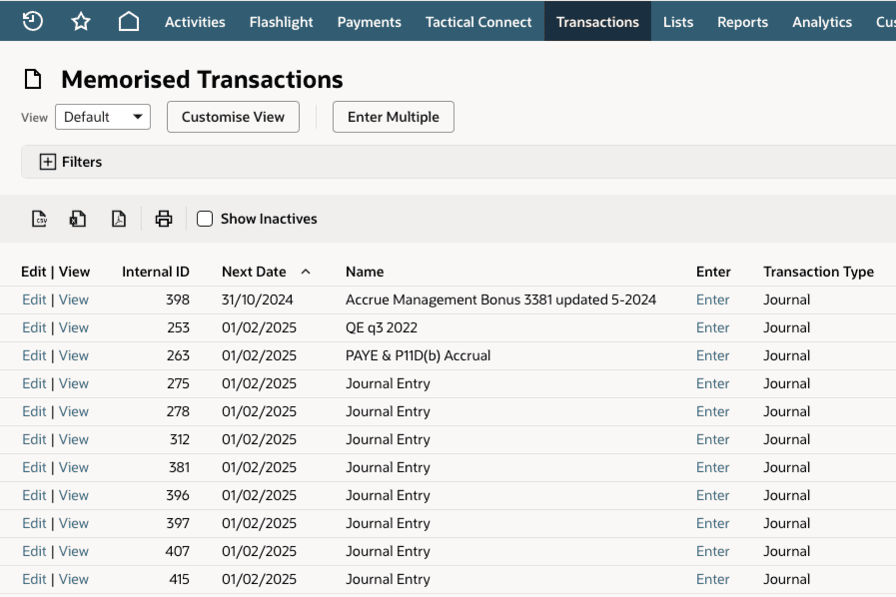Enter the Journal Entry with ID 312
Image resolution: width=896 pixels, height=597 pixels.
[713, 440]
